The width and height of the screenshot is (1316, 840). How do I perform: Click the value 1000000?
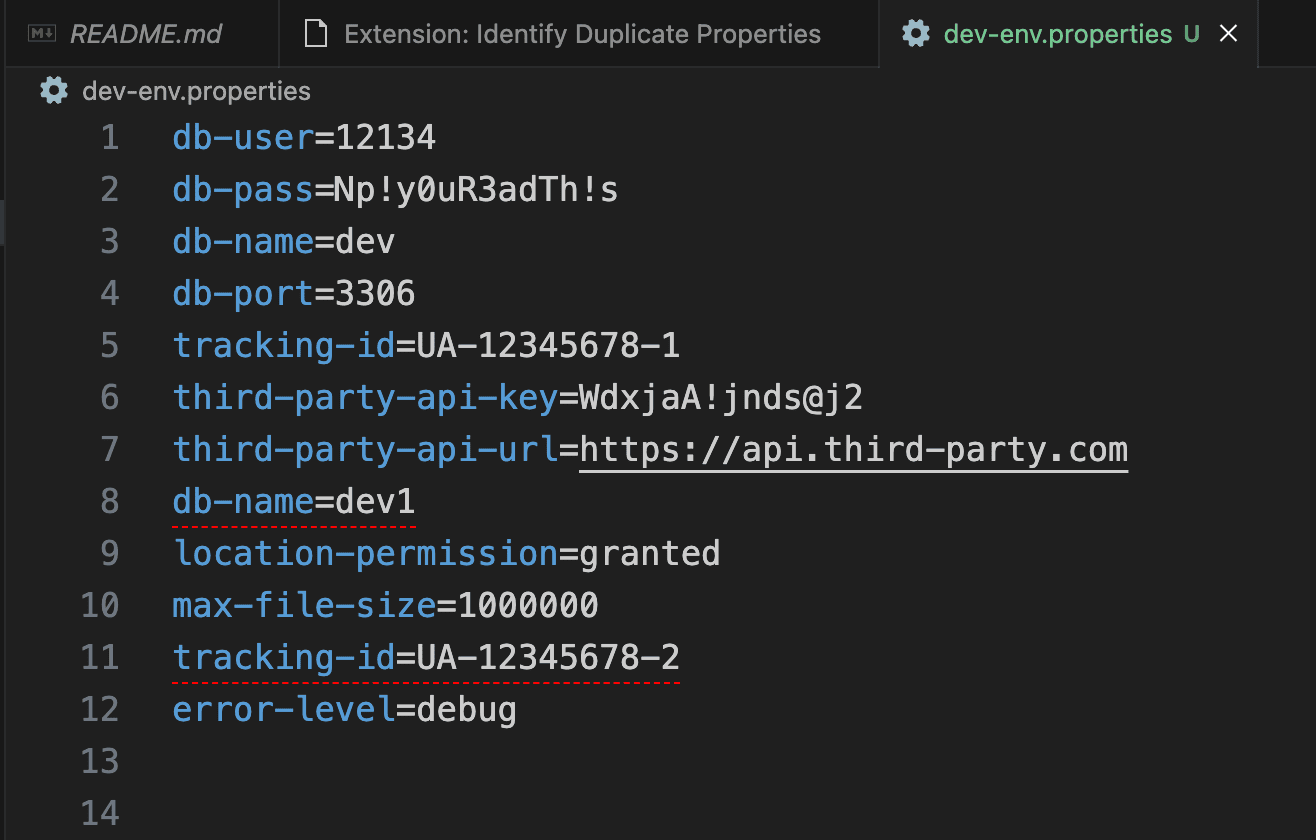click(x=528, y=605)
